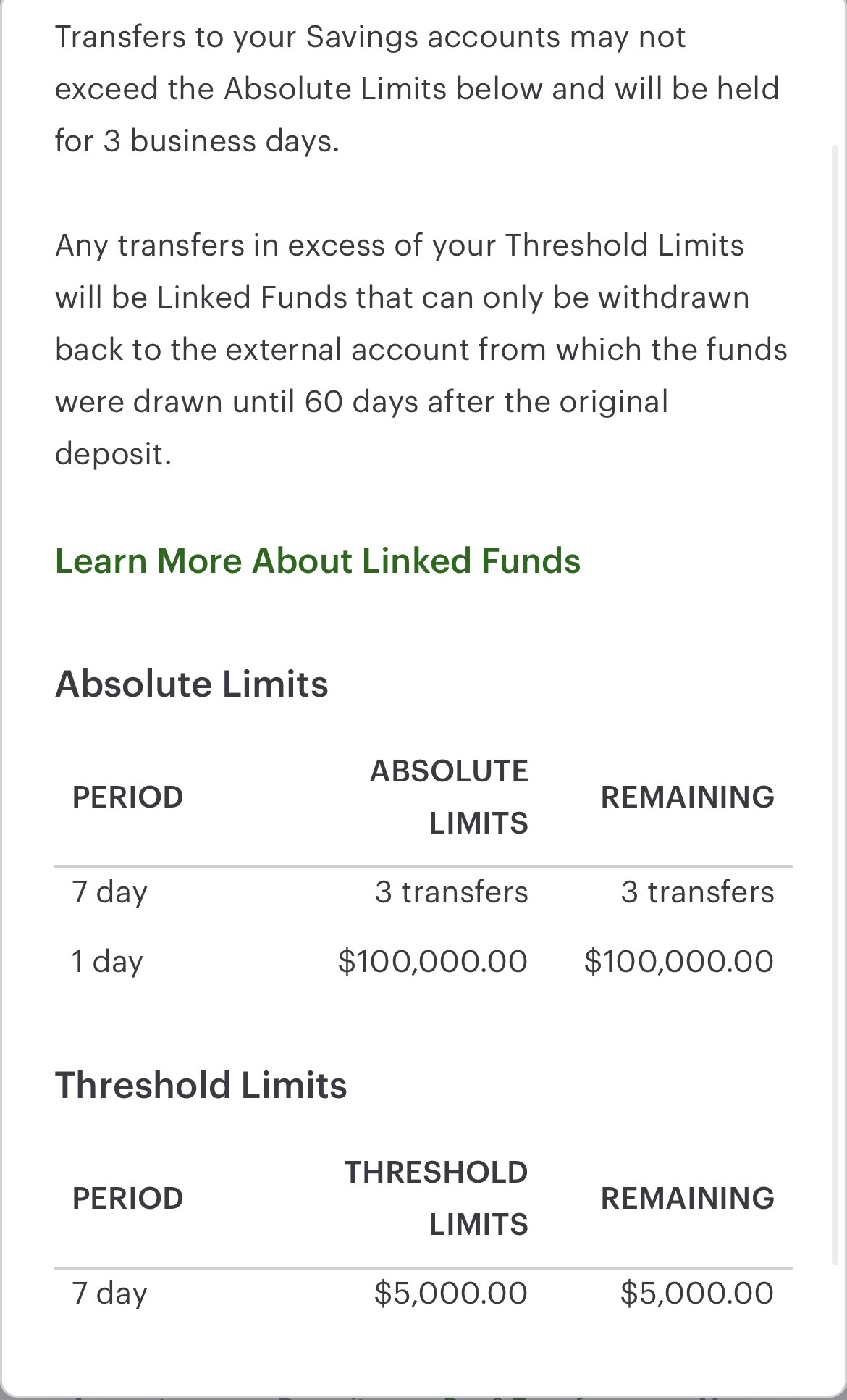Click the 7 day period in Absolute Limits table
The height and width of the screenshot is (1400, 847).
[109, 892]
